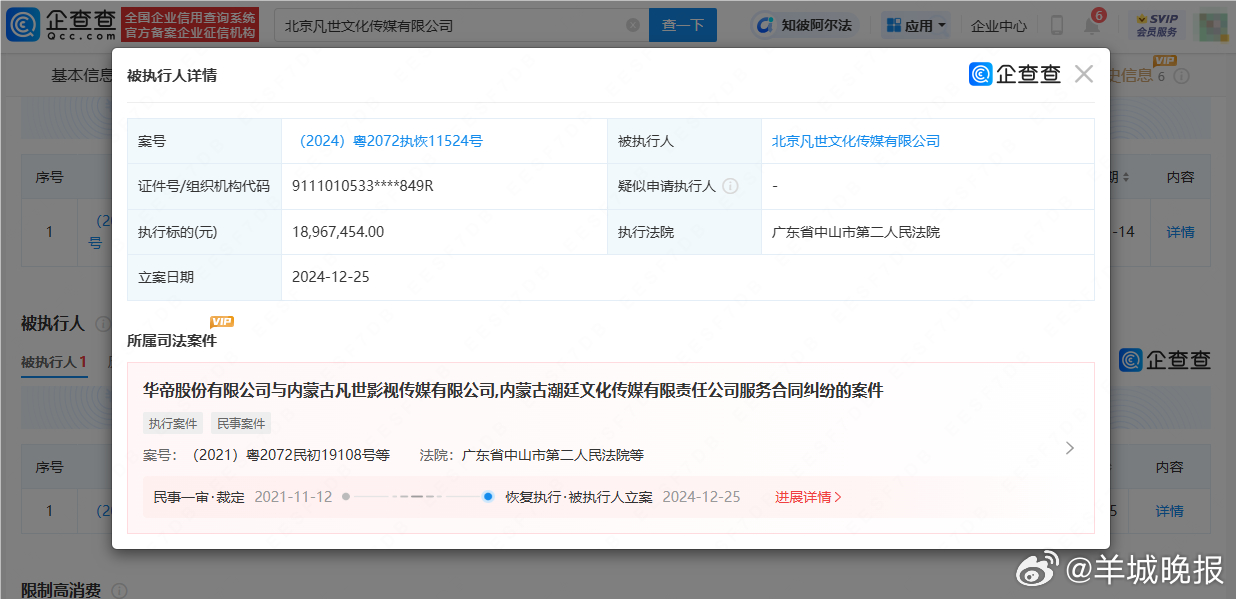The height and width of the screenshot is (599, 1236).
Task: Click 广东省中山市第二人民法院 cell
Action: tap(856, 232)
